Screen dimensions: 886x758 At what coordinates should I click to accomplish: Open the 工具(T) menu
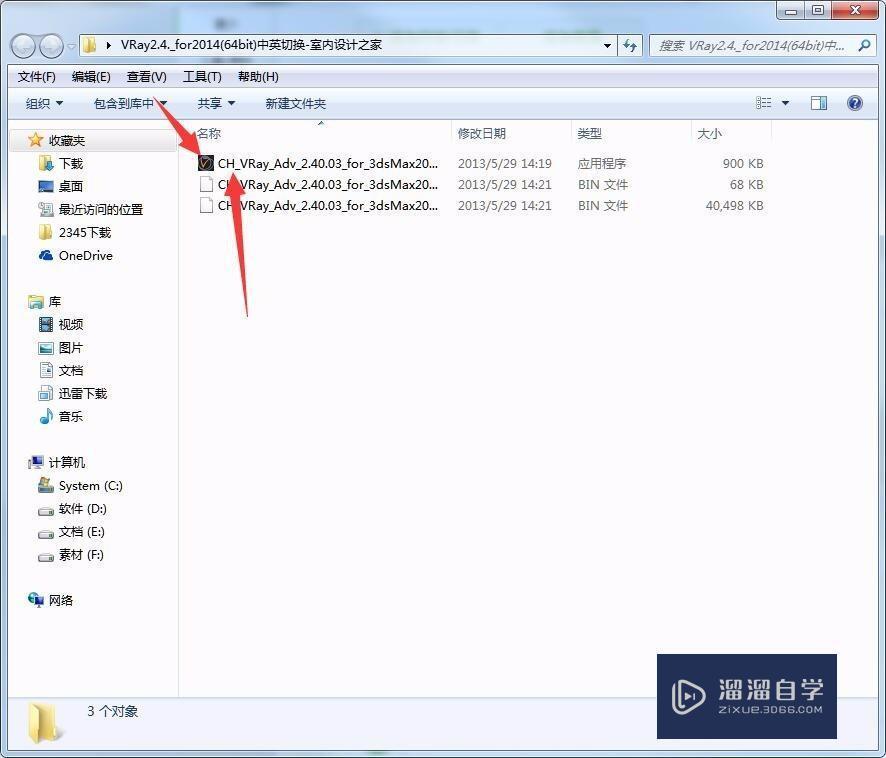tap(202, 77)
